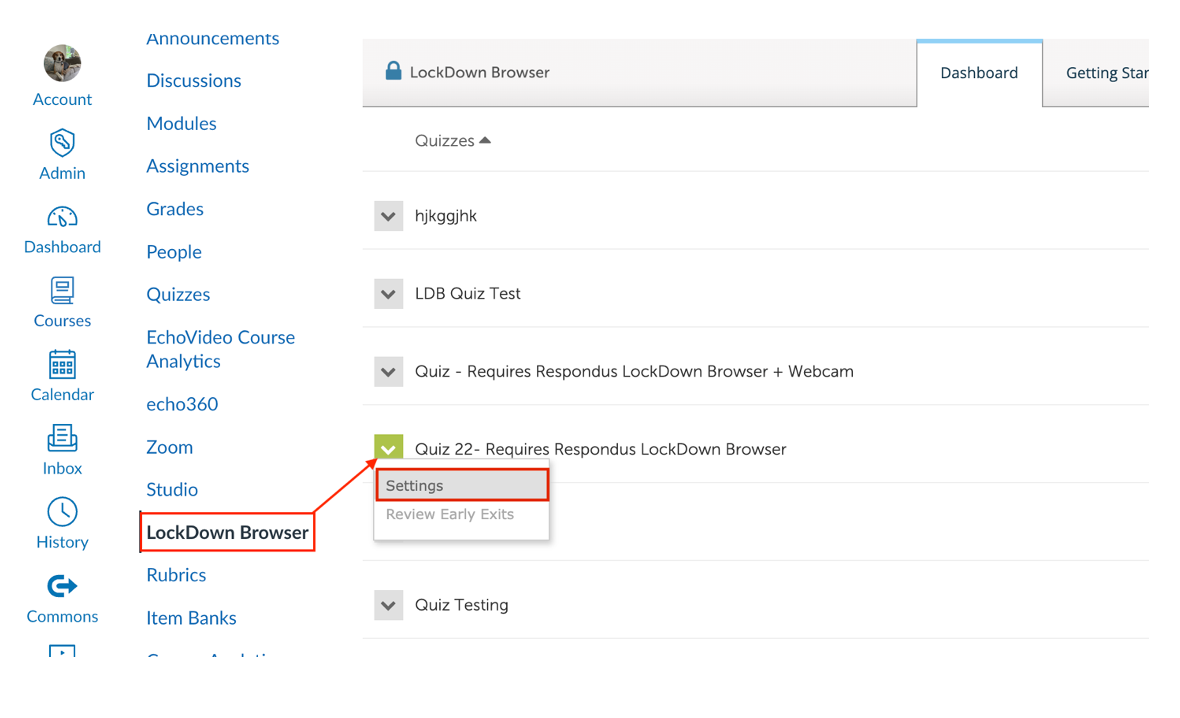The width and height of the screenshot is (1180, 718).
Task: Open Courses from the global navigation
Action: (x=62, y=291)
